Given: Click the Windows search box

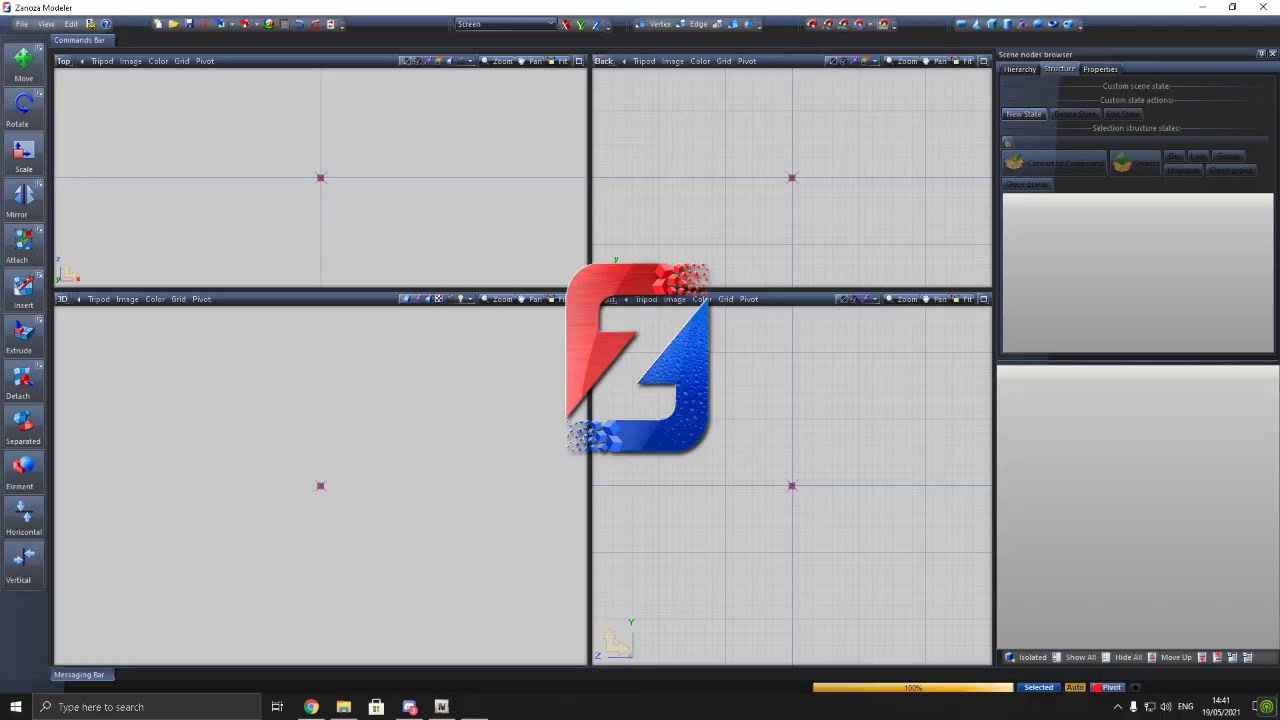Looking at the screenshot, I should coord(145,707).
